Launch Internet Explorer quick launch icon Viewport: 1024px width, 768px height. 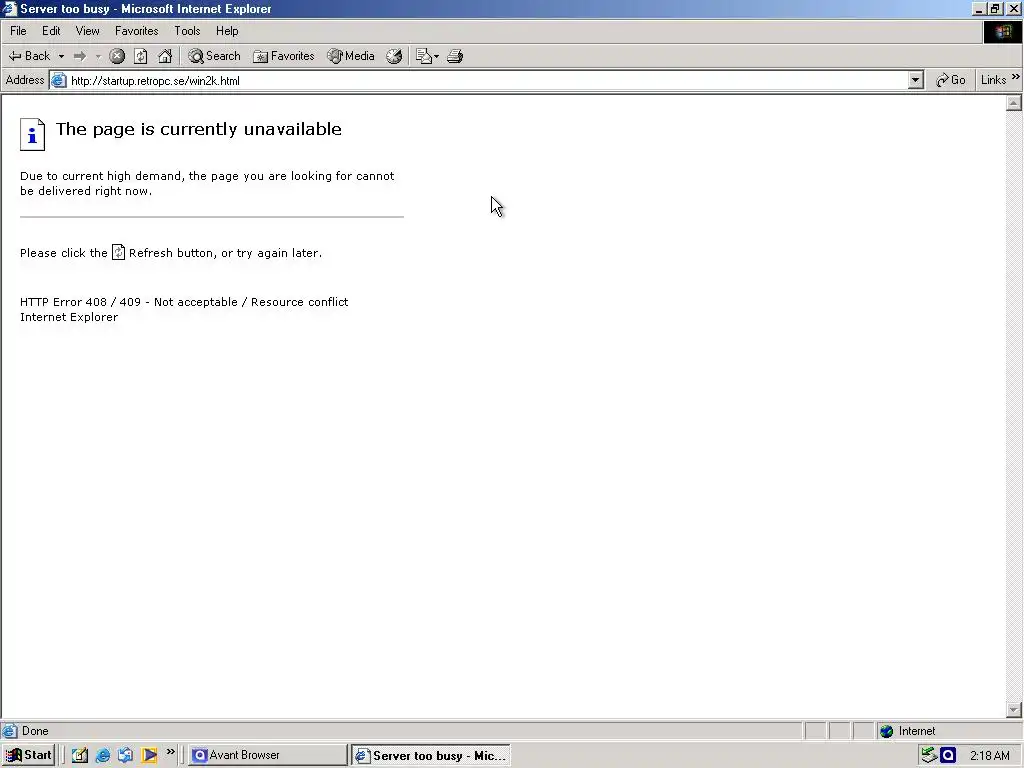coord(103,755)
